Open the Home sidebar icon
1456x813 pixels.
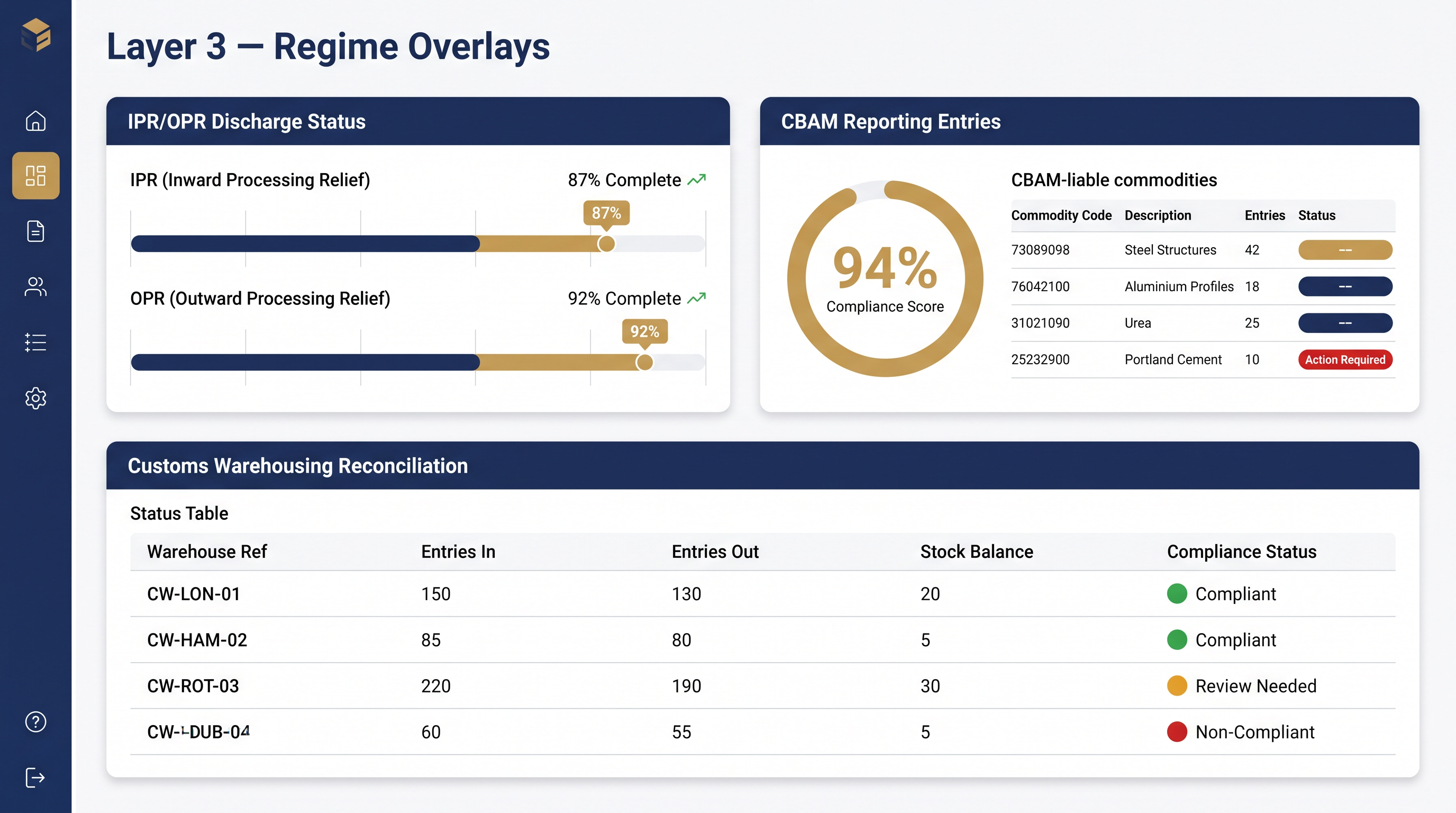[x=35, y=121]
